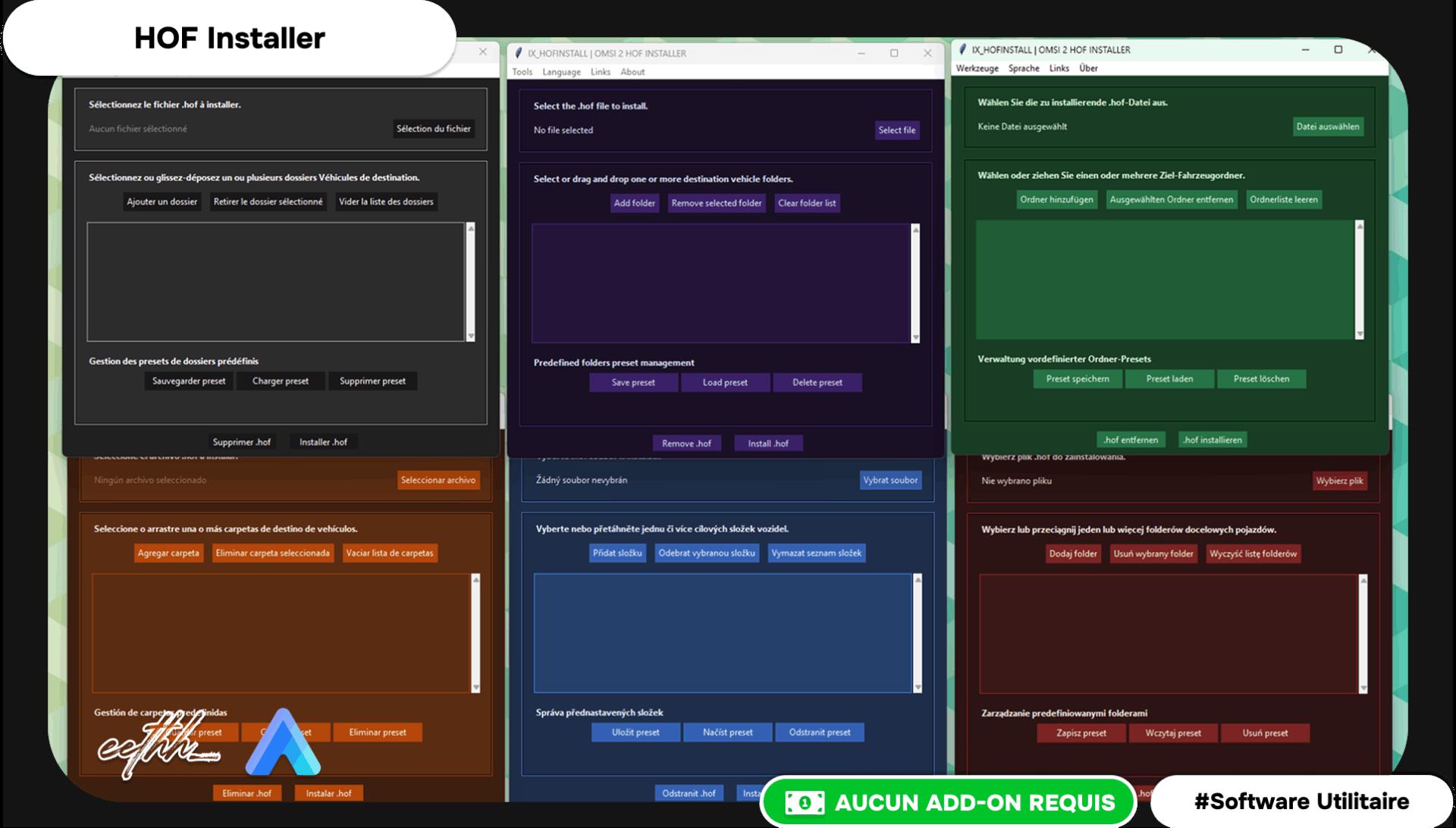Image resolution: width=1456 pixels, height=828 pixels.
Task: Click Preset speichern button
Action: point(1078,379)
